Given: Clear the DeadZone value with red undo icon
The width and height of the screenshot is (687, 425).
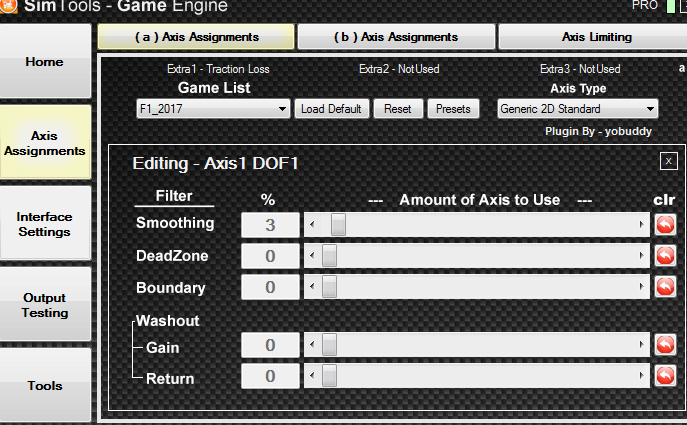Looking at the screenshot, I should click(665, 255).
